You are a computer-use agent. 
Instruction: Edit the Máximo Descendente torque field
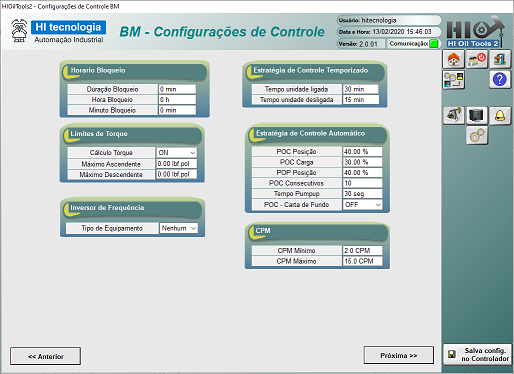[x=177, y=174]
